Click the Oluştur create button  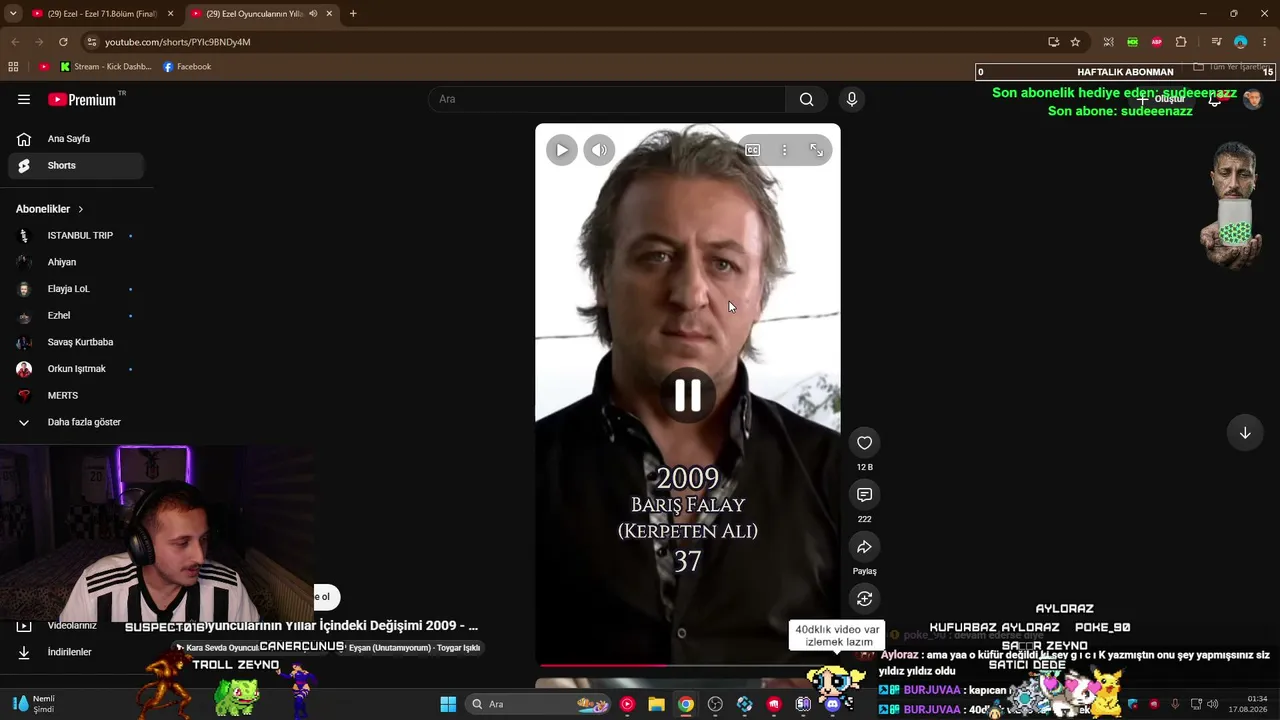point(1161,99)
